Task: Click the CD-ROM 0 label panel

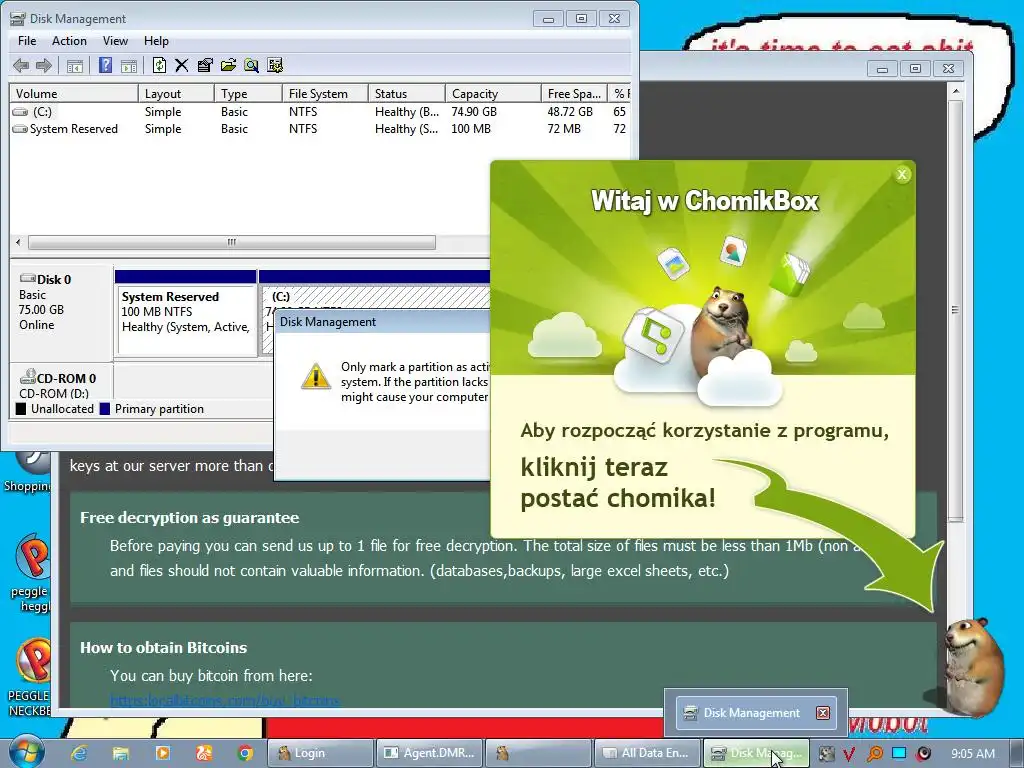Action: pos(61,383)
